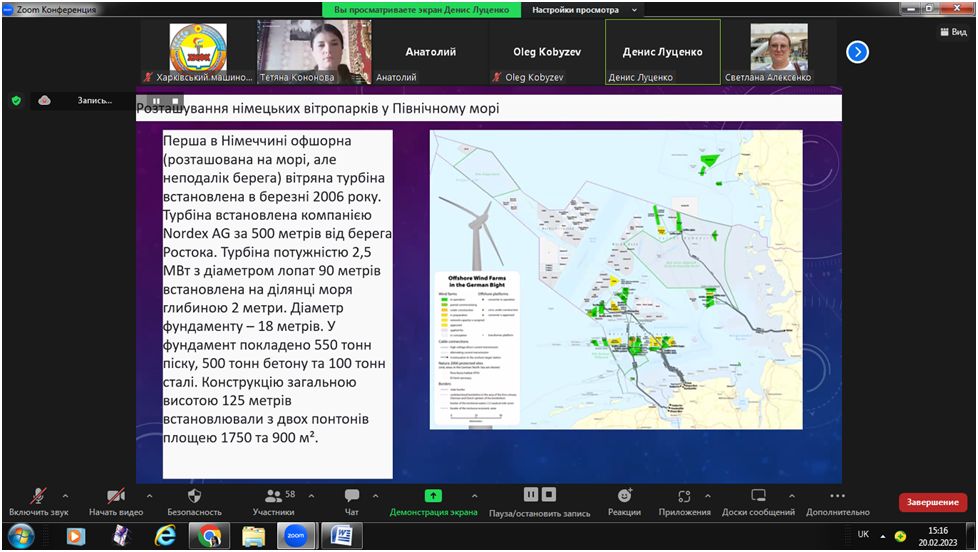Click the cloud recording icon
Image resolution: width=978 pixels, height=552 pixels.
click(44, 100)
